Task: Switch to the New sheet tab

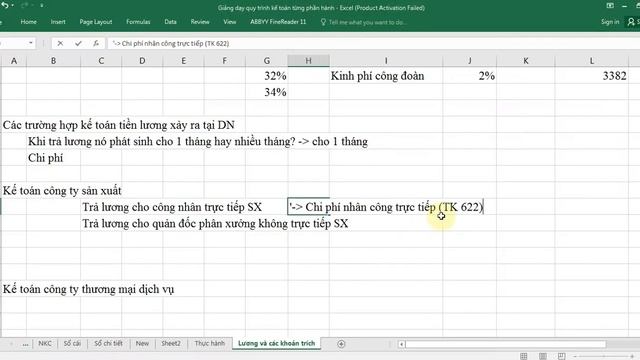Action: click(x=142, y=343)
